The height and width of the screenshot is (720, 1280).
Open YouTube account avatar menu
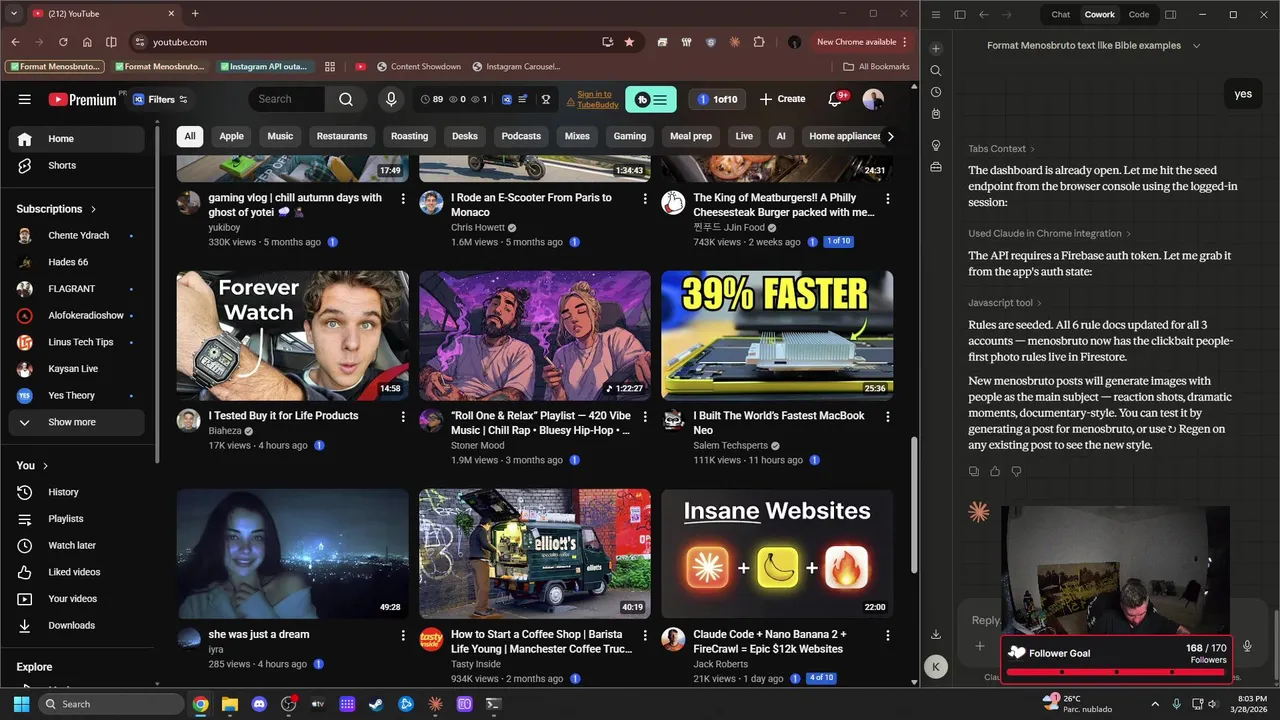coord(873,99)
